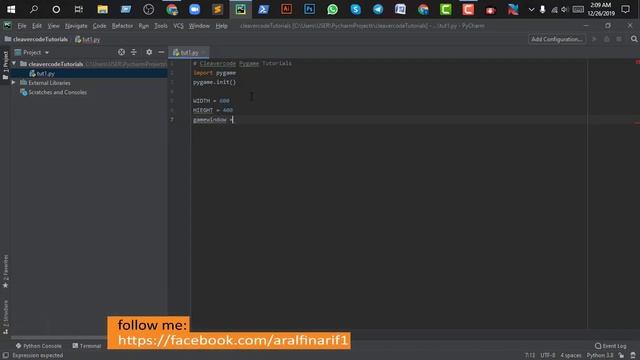
Task: Click the volume speaker tray icon
Action: 564,9
